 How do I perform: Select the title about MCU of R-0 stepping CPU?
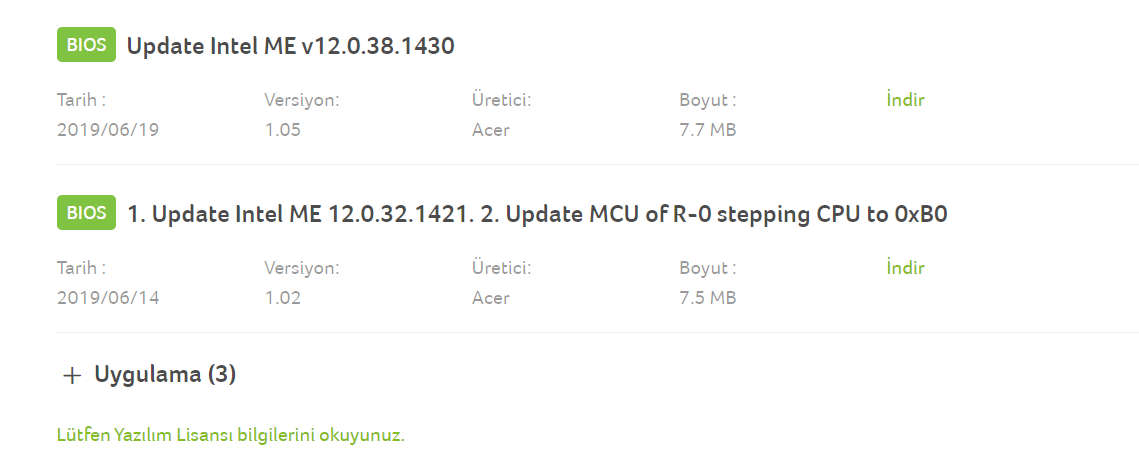(x=538, y=214)
